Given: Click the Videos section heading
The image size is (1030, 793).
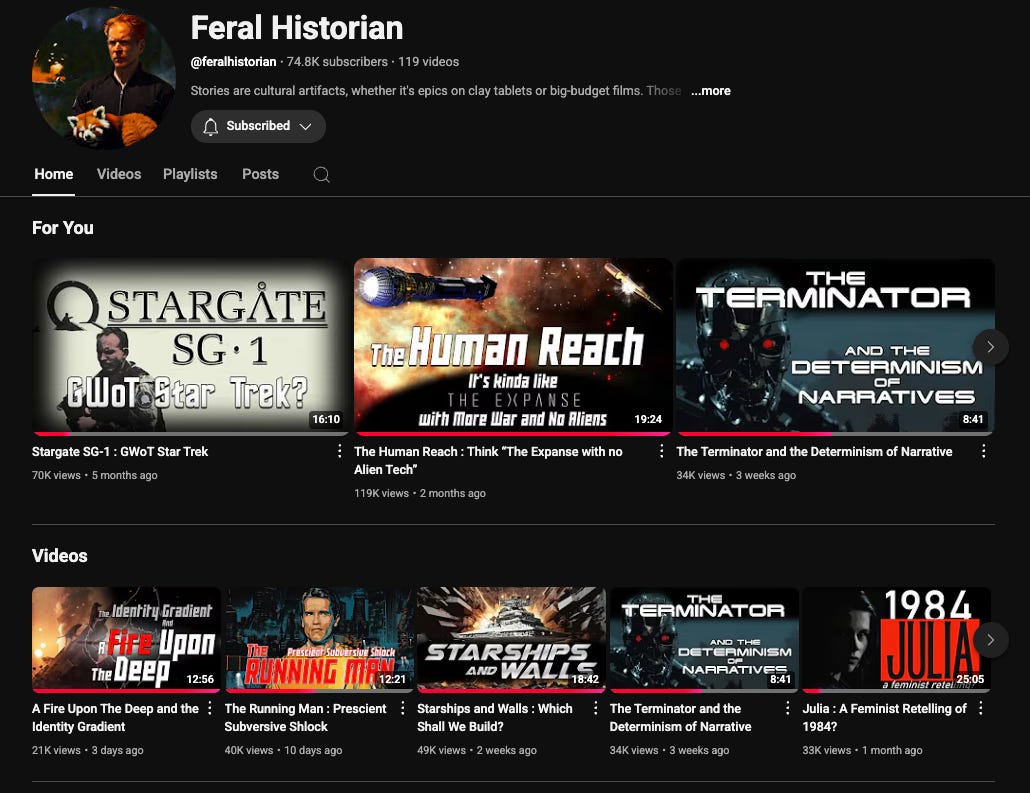Looking at the screenshot, I should pos(60,556).
